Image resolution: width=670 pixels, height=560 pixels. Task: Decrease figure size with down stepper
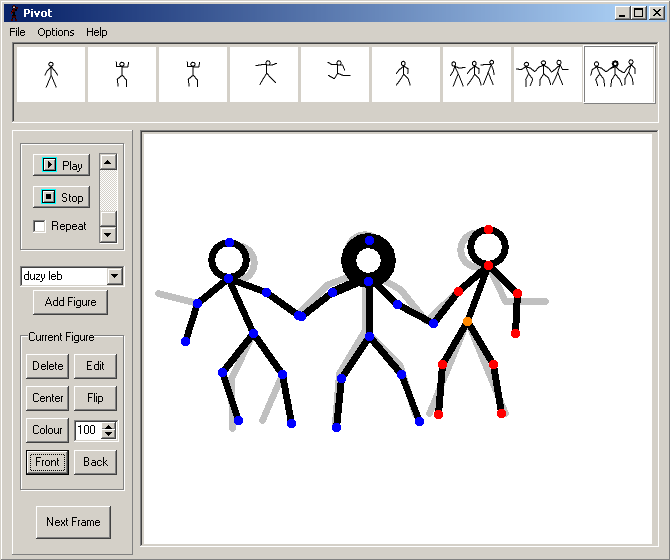tap(109, 434)
